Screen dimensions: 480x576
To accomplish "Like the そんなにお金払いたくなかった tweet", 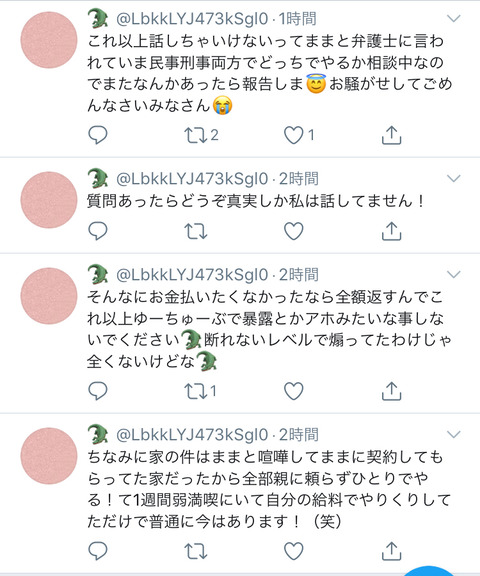I will tap(293, 391).
